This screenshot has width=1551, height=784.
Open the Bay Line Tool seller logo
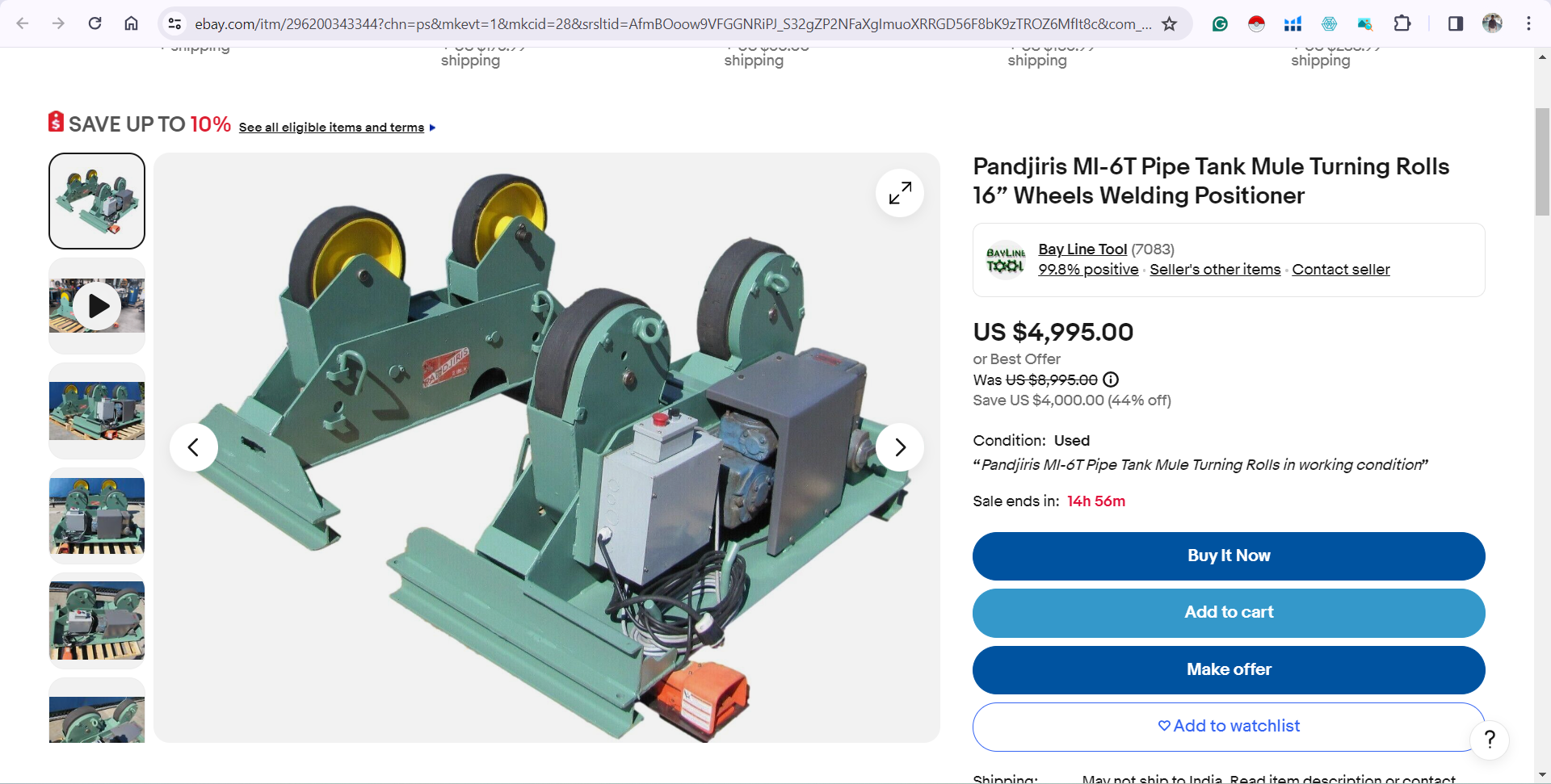[x=1006, y=260]
